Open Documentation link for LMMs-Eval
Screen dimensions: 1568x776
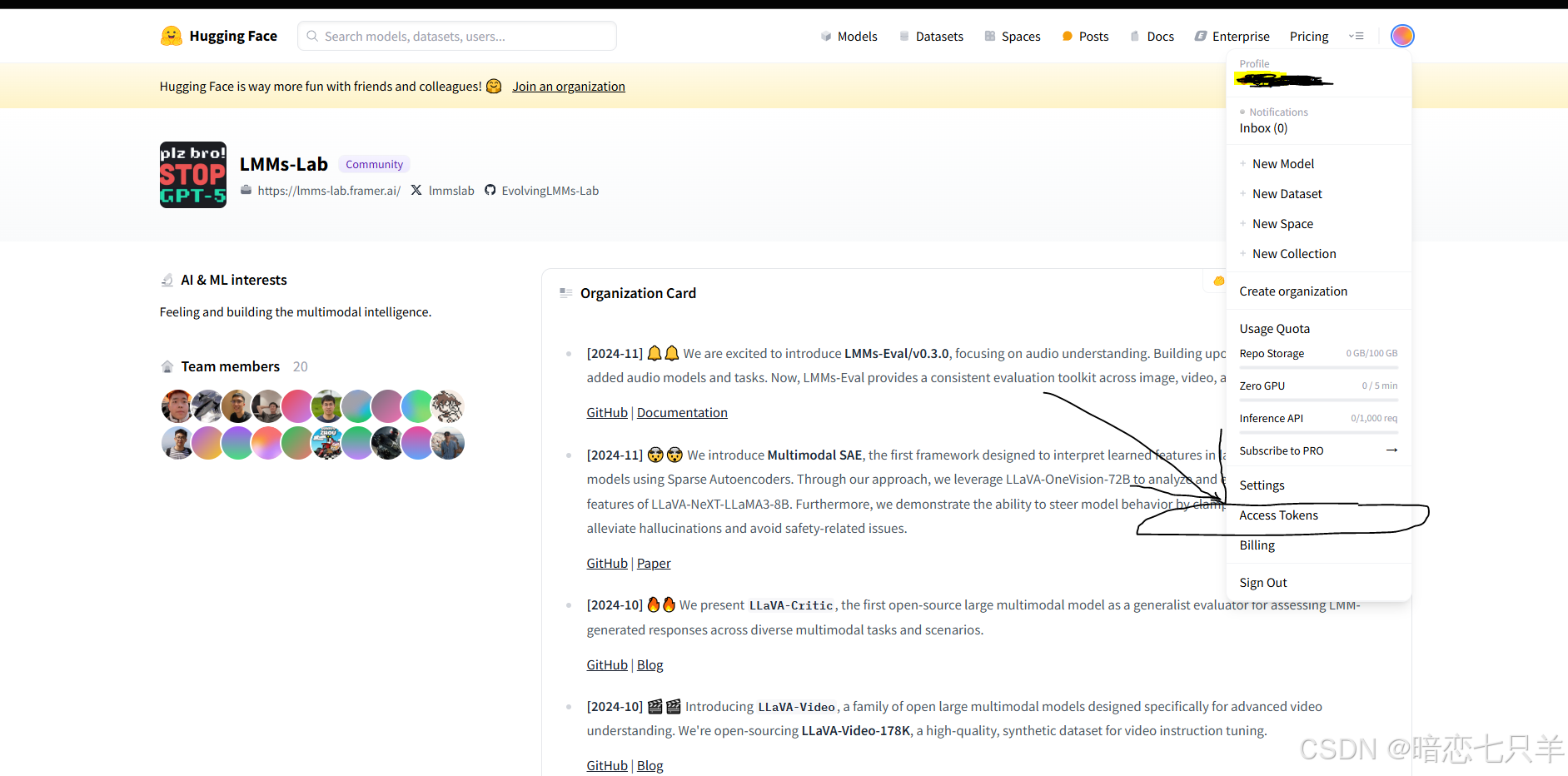(x=682, y=413)
